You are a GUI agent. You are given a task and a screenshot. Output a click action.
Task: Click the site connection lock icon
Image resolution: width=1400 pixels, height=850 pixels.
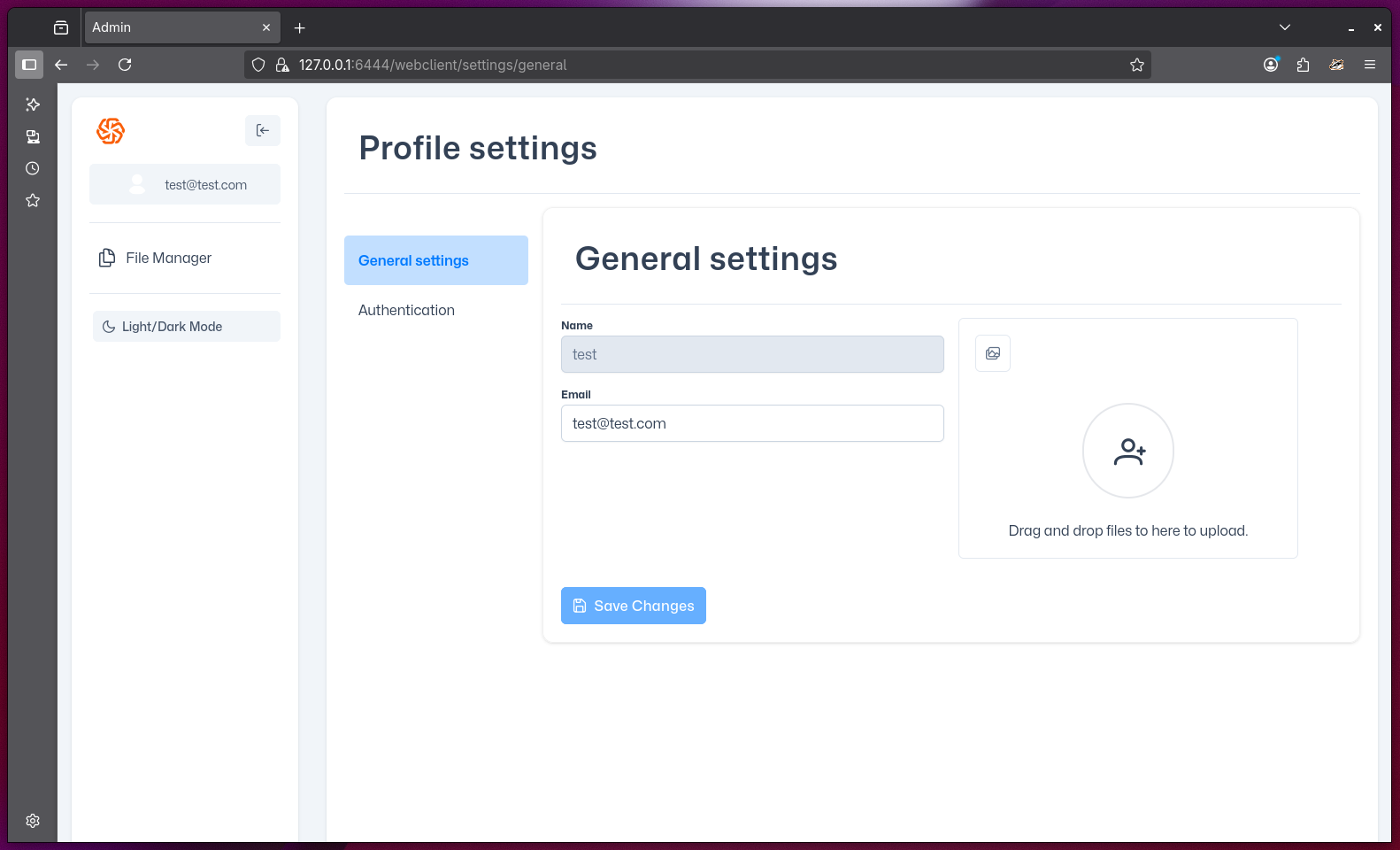(x=282, y=65)
